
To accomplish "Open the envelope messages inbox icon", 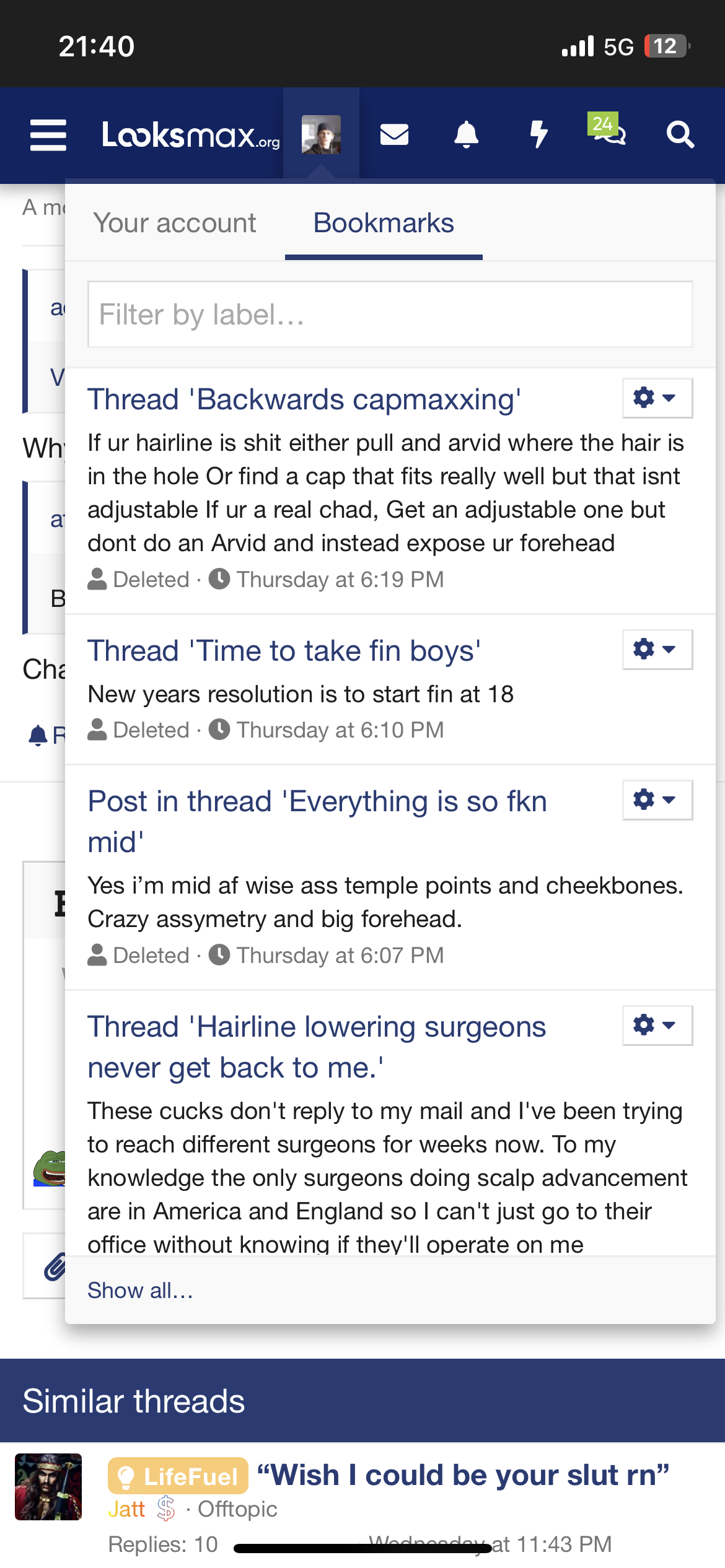I will pos(394,134).
